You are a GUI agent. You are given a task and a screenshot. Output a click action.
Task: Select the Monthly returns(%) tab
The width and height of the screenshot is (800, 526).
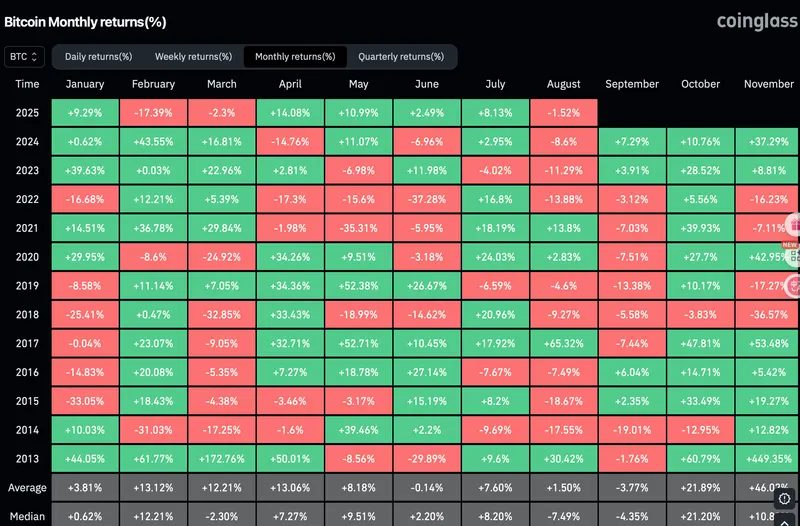pyautogui.click(x=295, y=57)
